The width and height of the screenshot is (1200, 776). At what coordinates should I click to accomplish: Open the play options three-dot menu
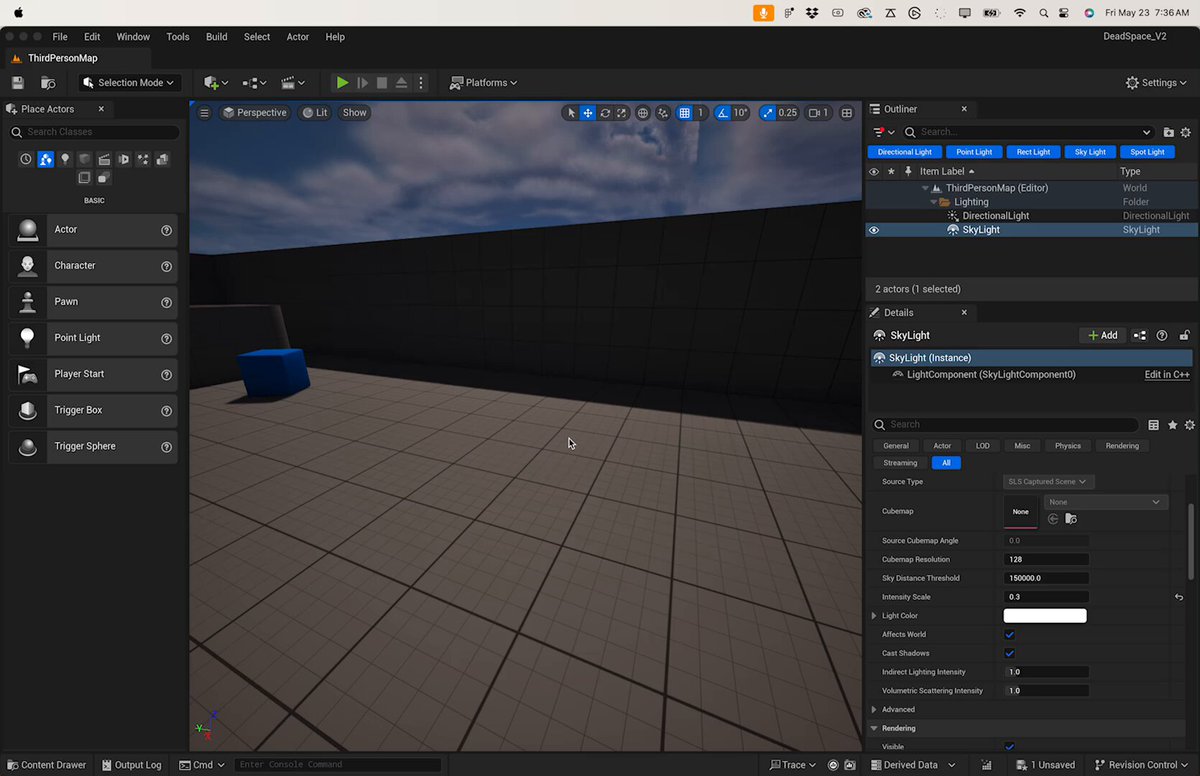[x=421, y=83]
